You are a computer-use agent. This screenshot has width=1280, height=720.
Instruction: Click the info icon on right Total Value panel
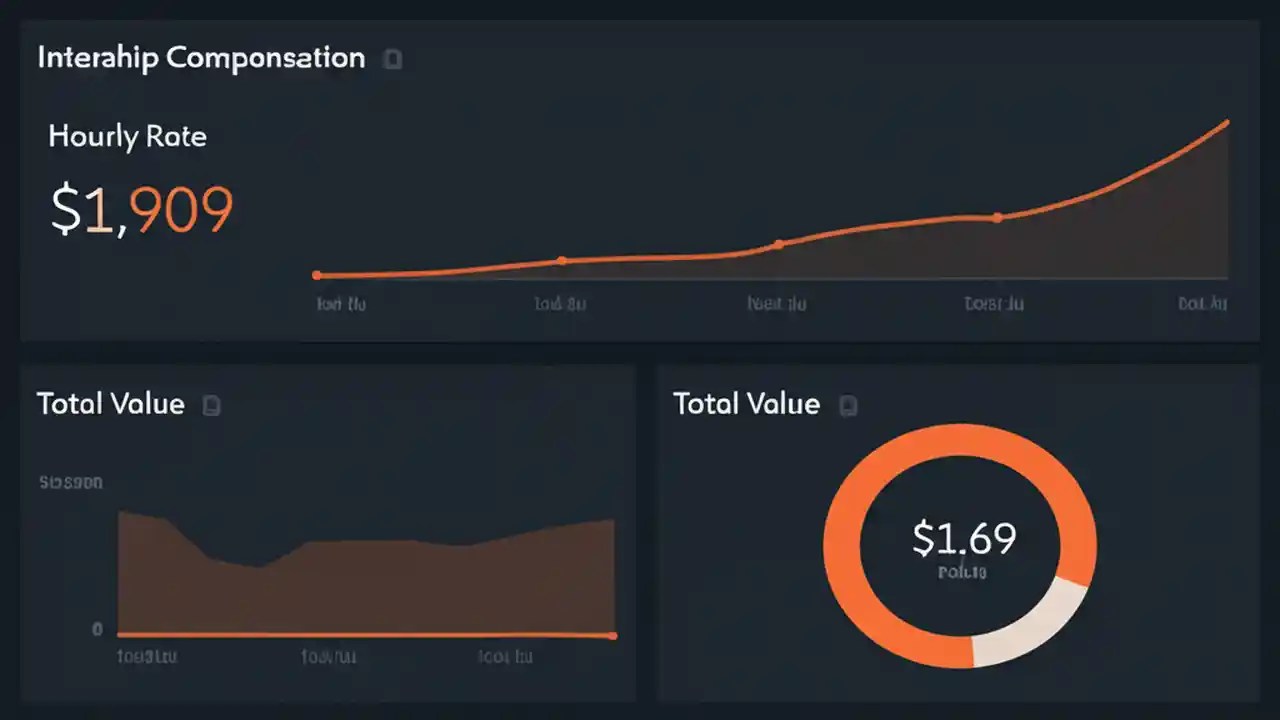tap(848, 405)
